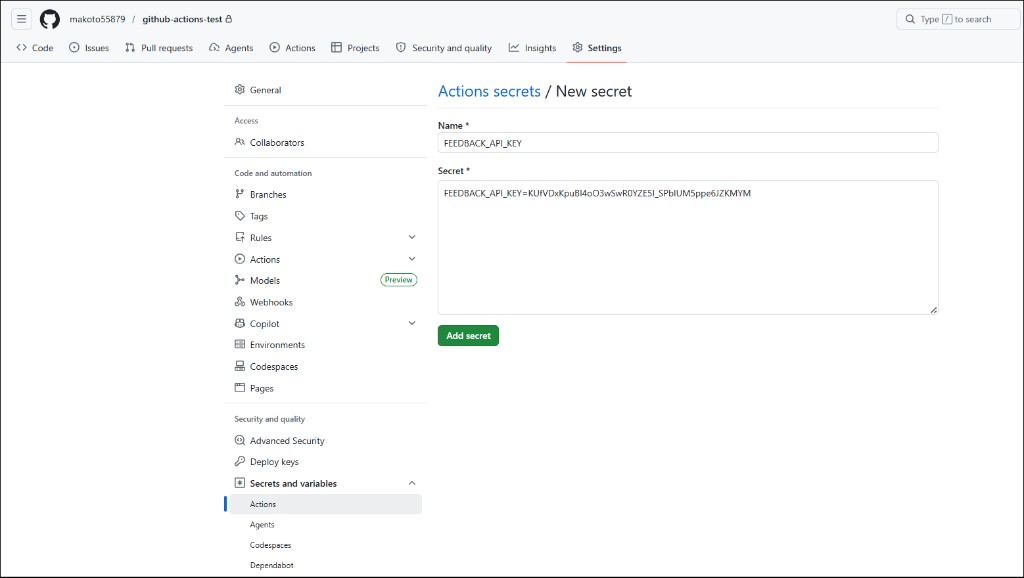Open the hamburger navigation menu
The width and height of the screenshot is (1024, 578).
[22, 19]
